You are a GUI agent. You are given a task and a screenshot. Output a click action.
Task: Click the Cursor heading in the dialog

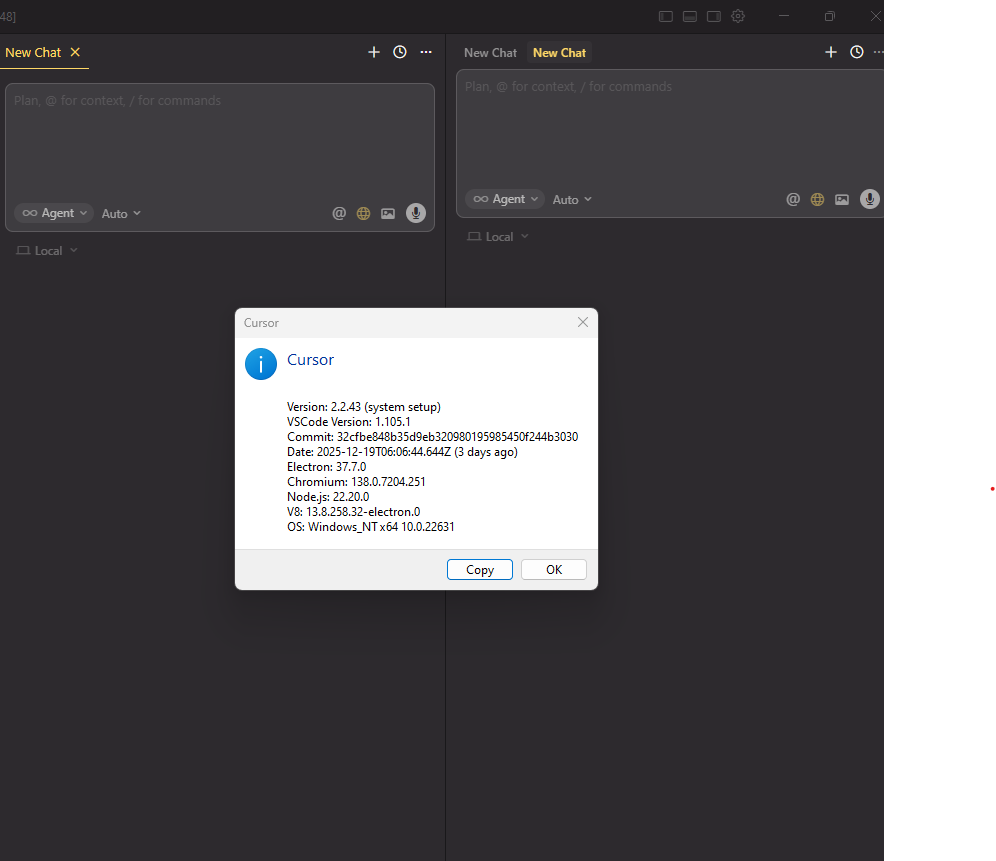tap(311, 360)
